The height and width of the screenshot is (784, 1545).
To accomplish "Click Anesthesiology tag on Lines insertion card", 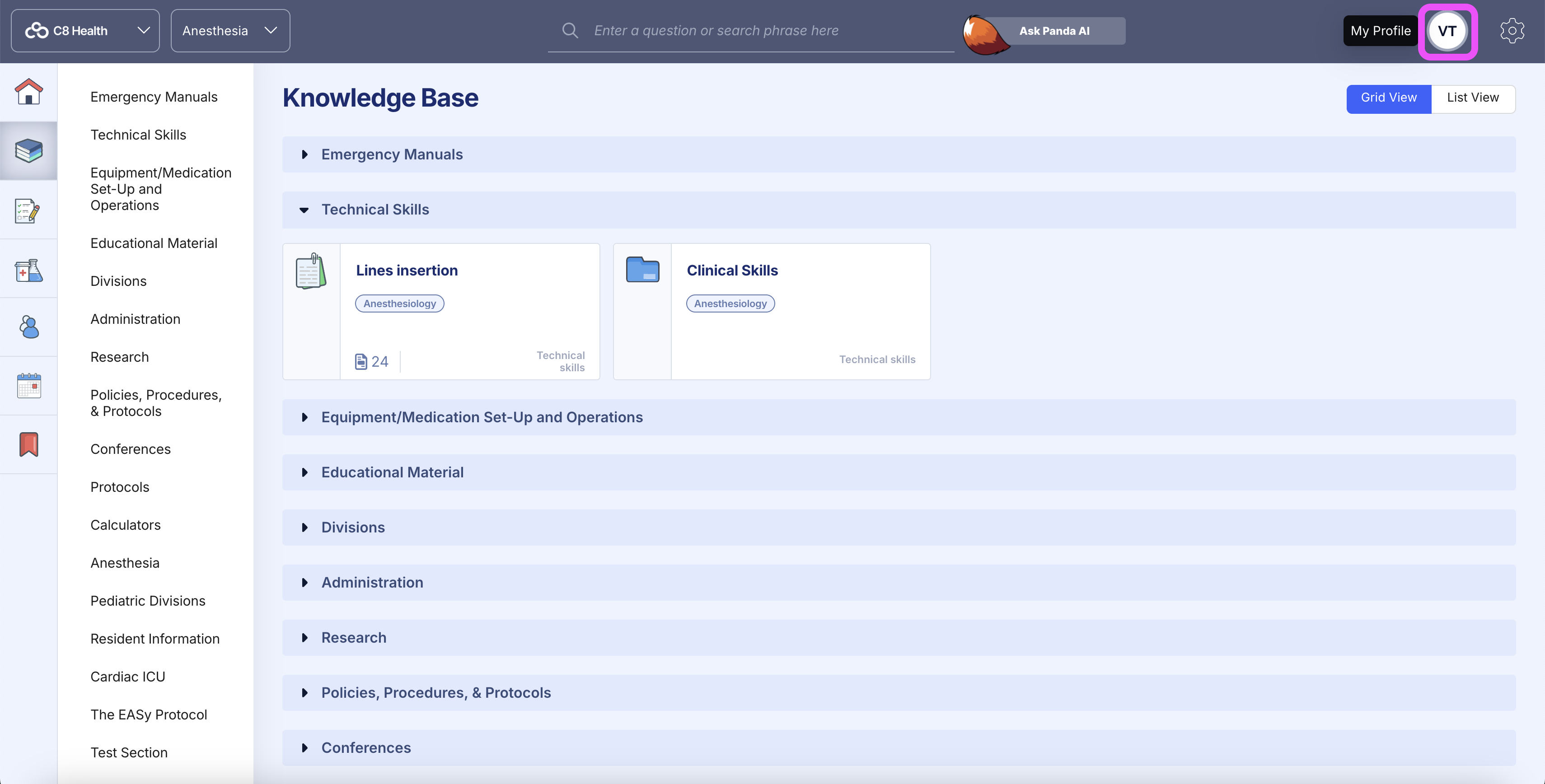I will coord(400,303).
